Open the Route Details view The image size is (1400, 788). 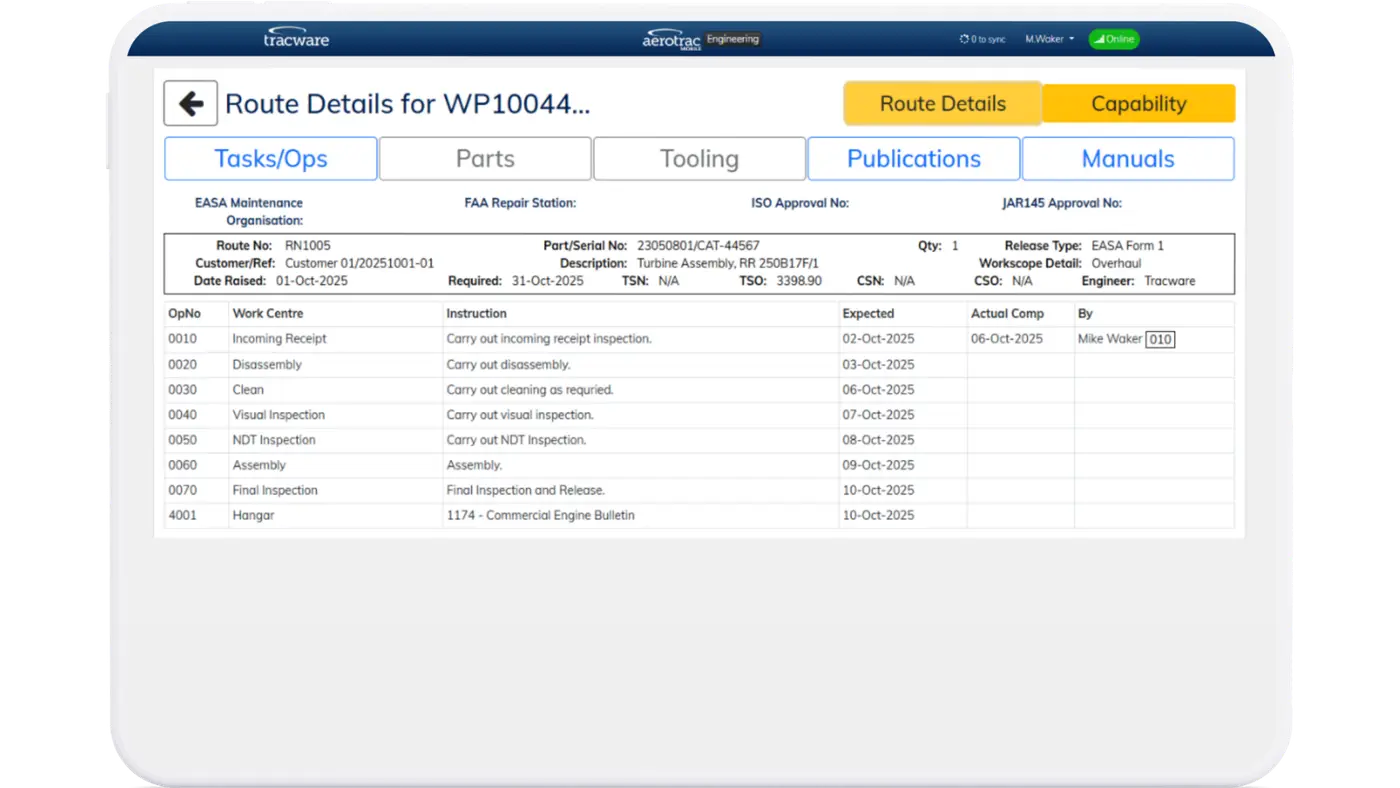[x=943, y=103]
